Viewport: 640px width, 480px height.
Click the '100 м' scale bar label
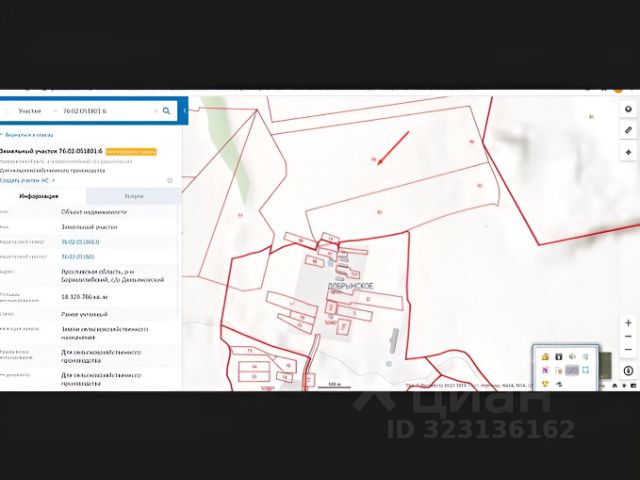pos(334,384)
